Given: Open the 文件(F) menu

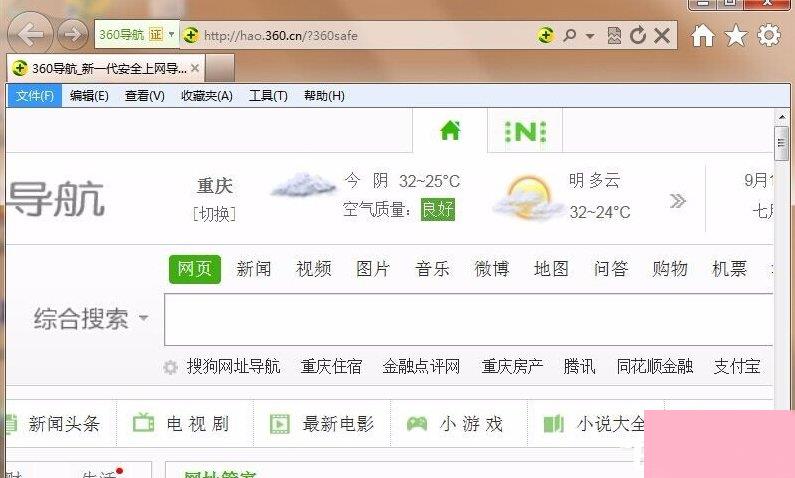Looking at the screenshot, I should tap(34, 96).
